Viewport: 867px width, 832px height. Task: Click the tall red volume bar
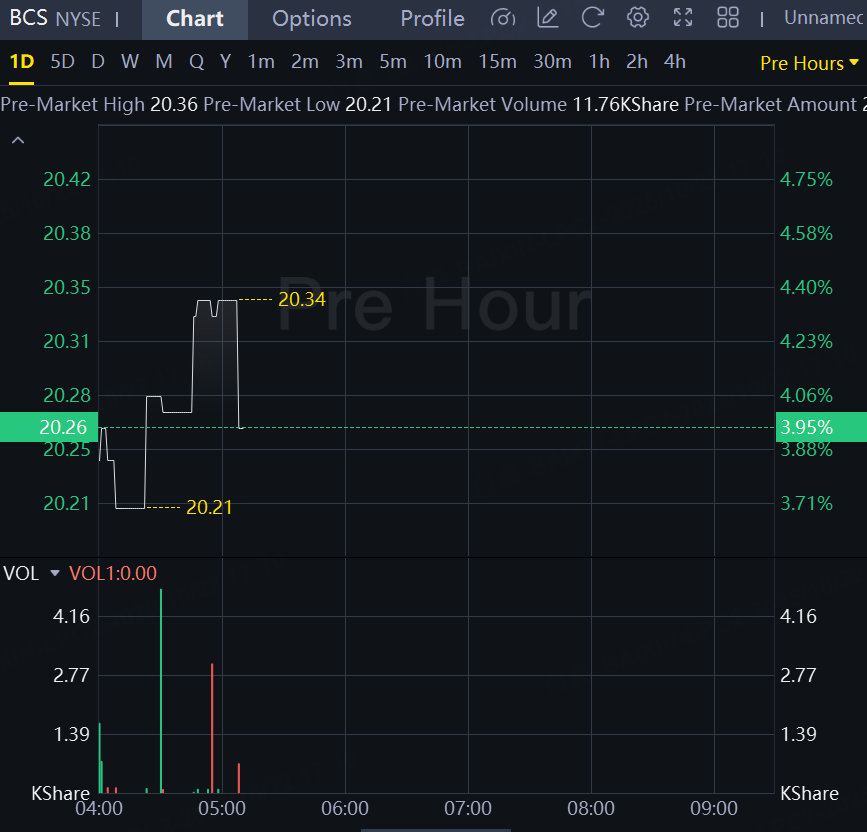[x=212, y=728]
